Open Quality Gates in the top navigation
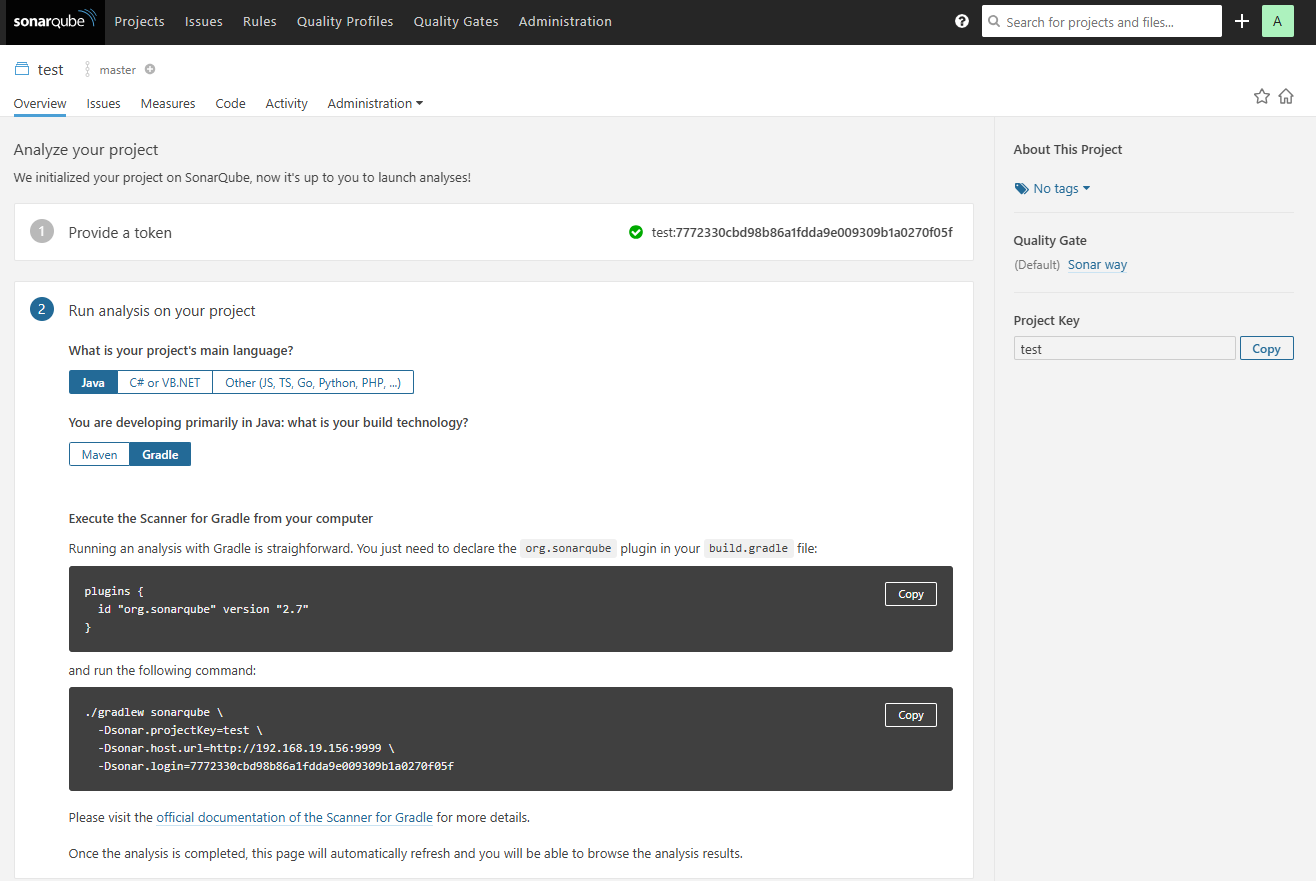 coord(456,21)
